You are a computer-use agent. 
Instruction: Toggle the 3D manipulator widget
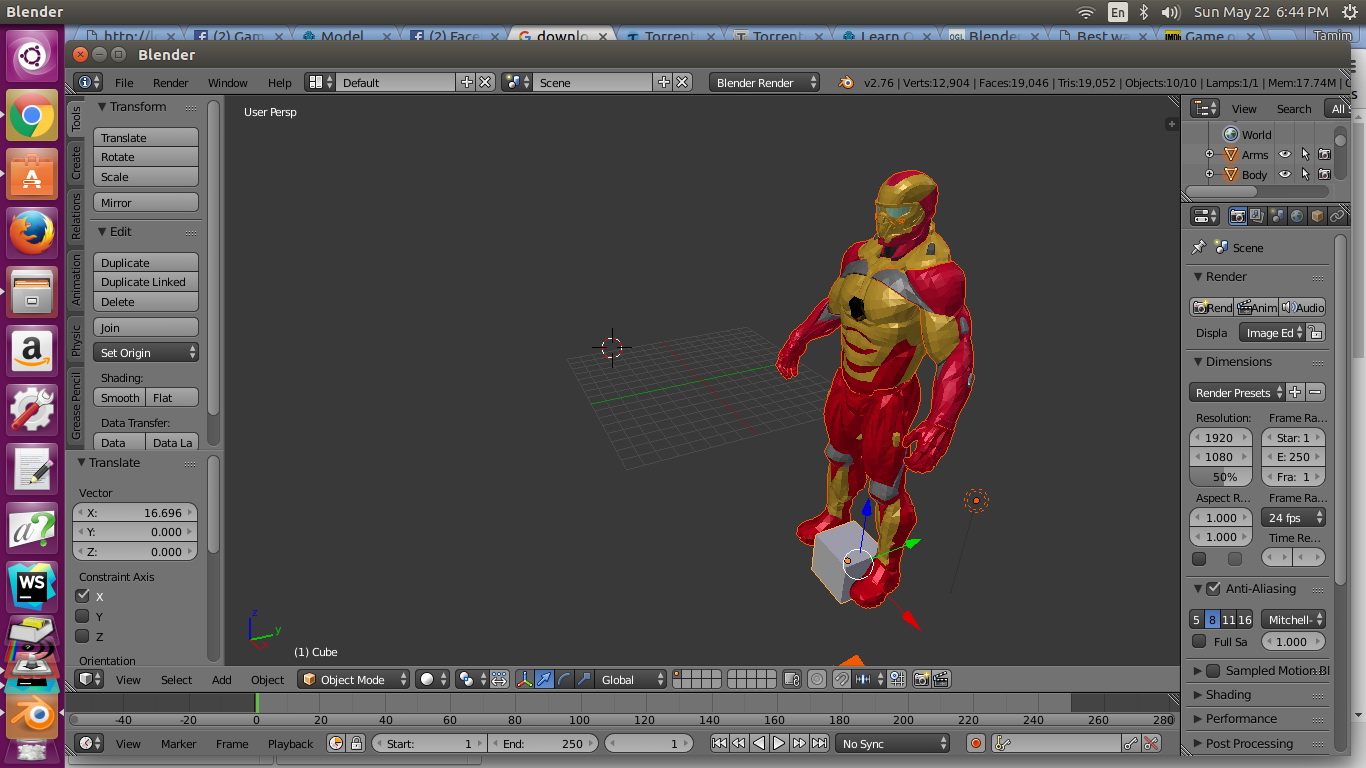click(x=524, y=679)
